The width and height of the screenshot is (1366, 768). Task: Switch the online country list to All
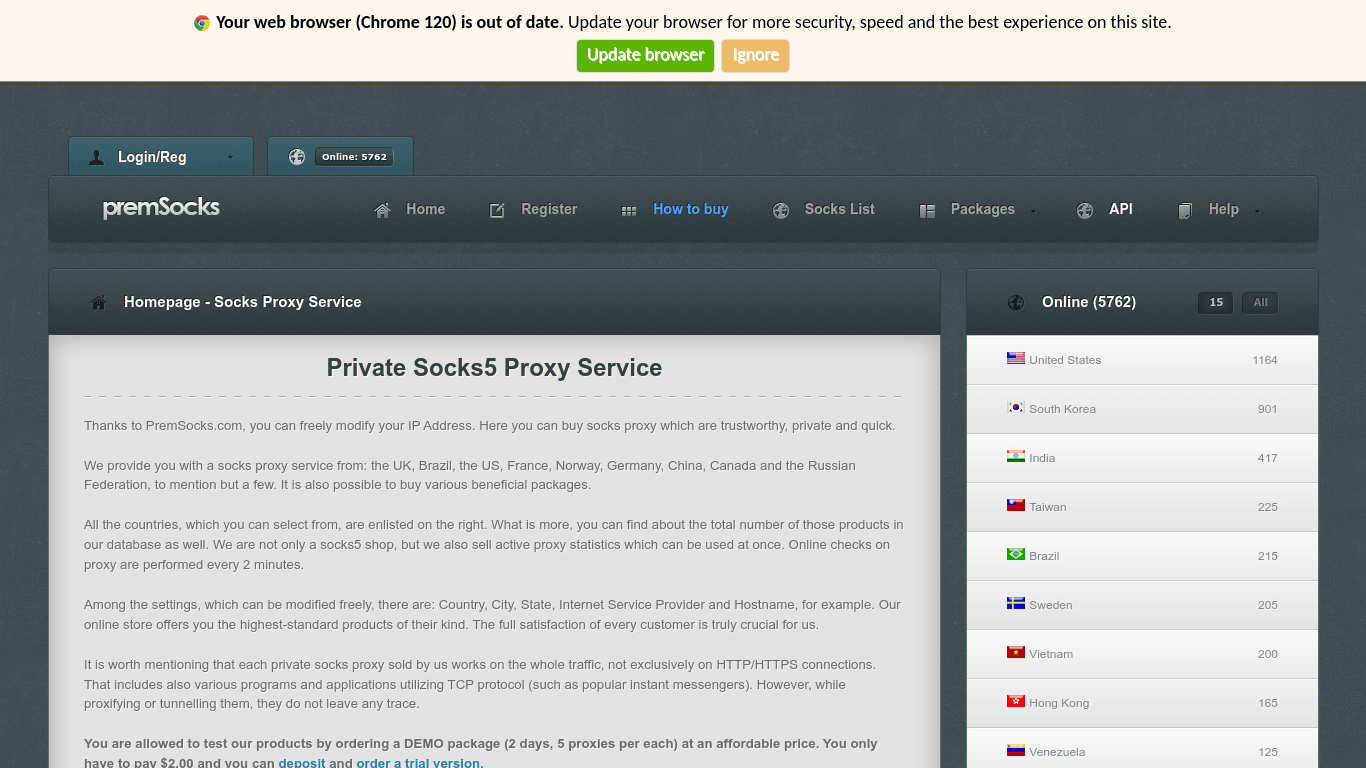[1259, 302]
